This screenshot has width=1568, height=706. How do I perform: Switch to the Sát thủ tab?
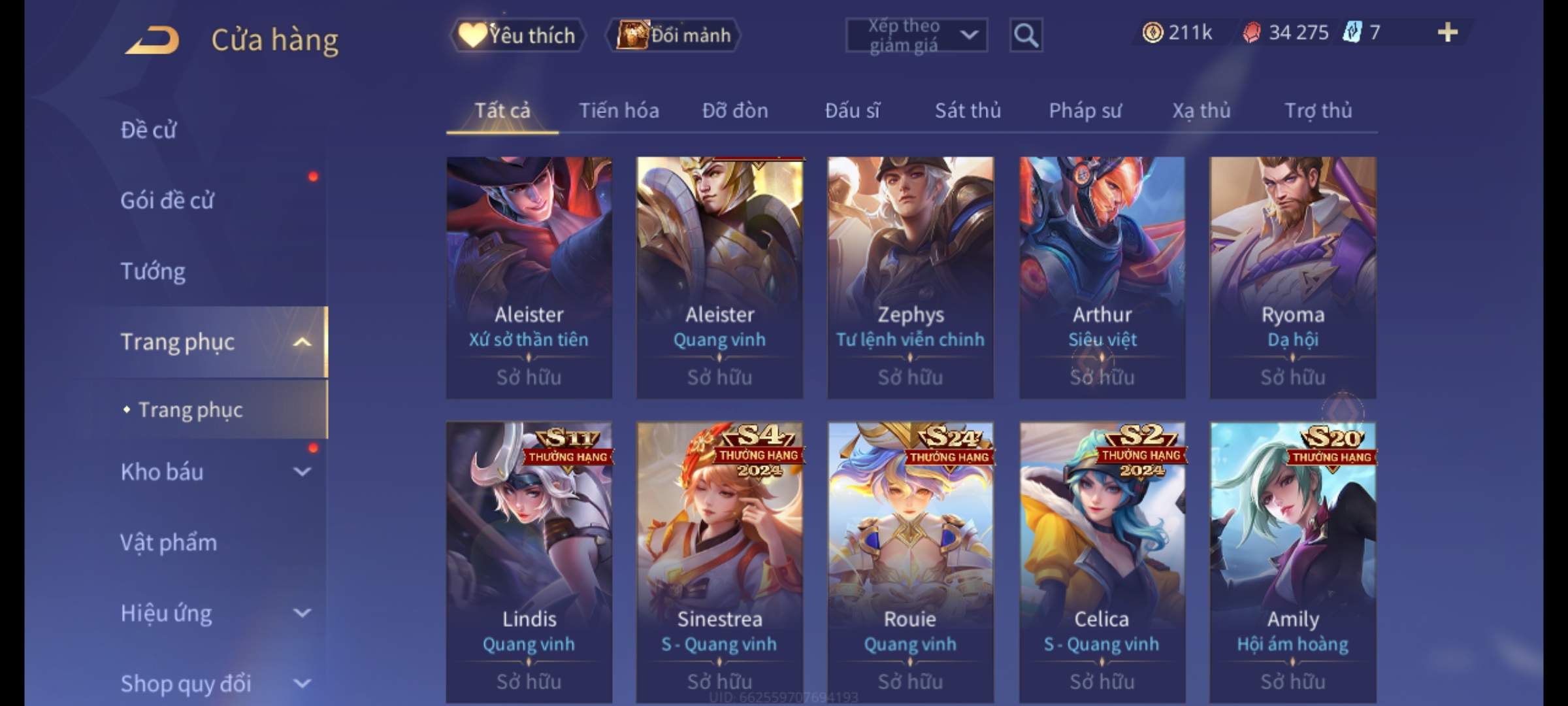pos(968,110)
